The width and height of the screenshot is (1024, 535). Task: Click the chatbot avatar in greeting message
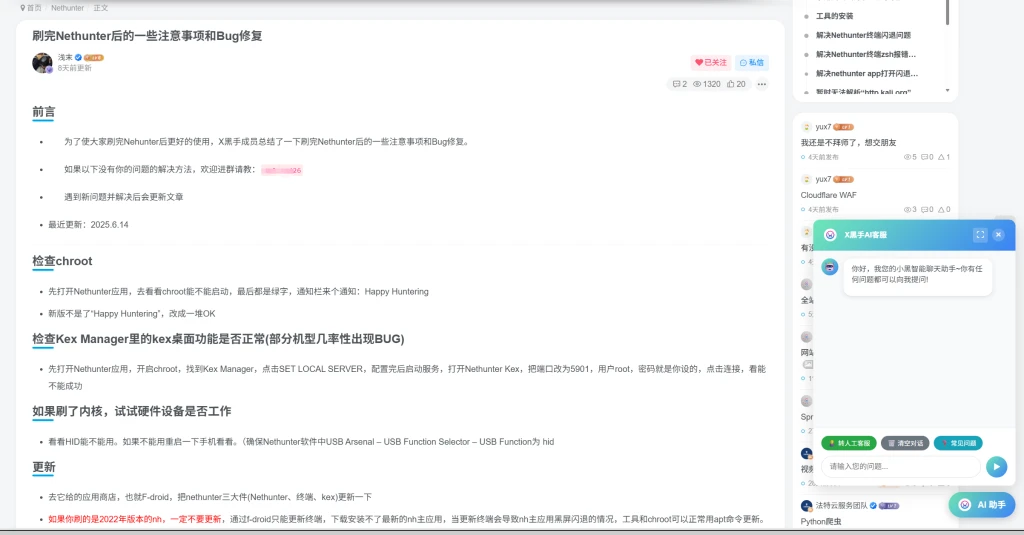coord(830,267)
